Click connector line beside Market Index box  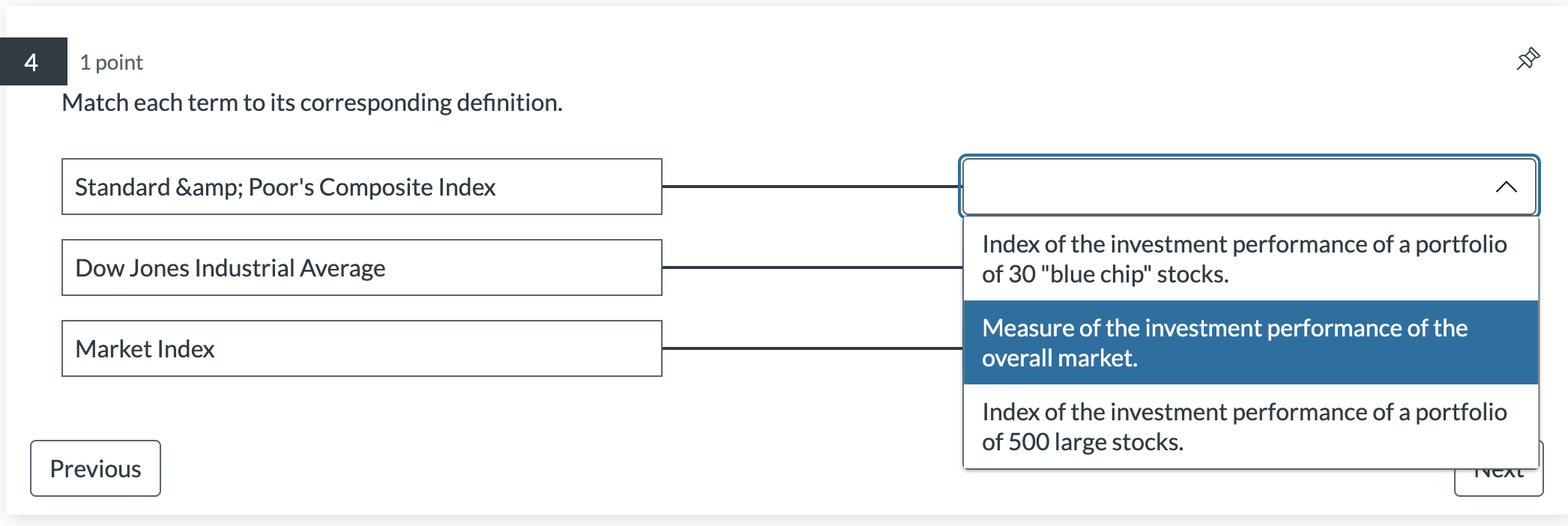809,348
